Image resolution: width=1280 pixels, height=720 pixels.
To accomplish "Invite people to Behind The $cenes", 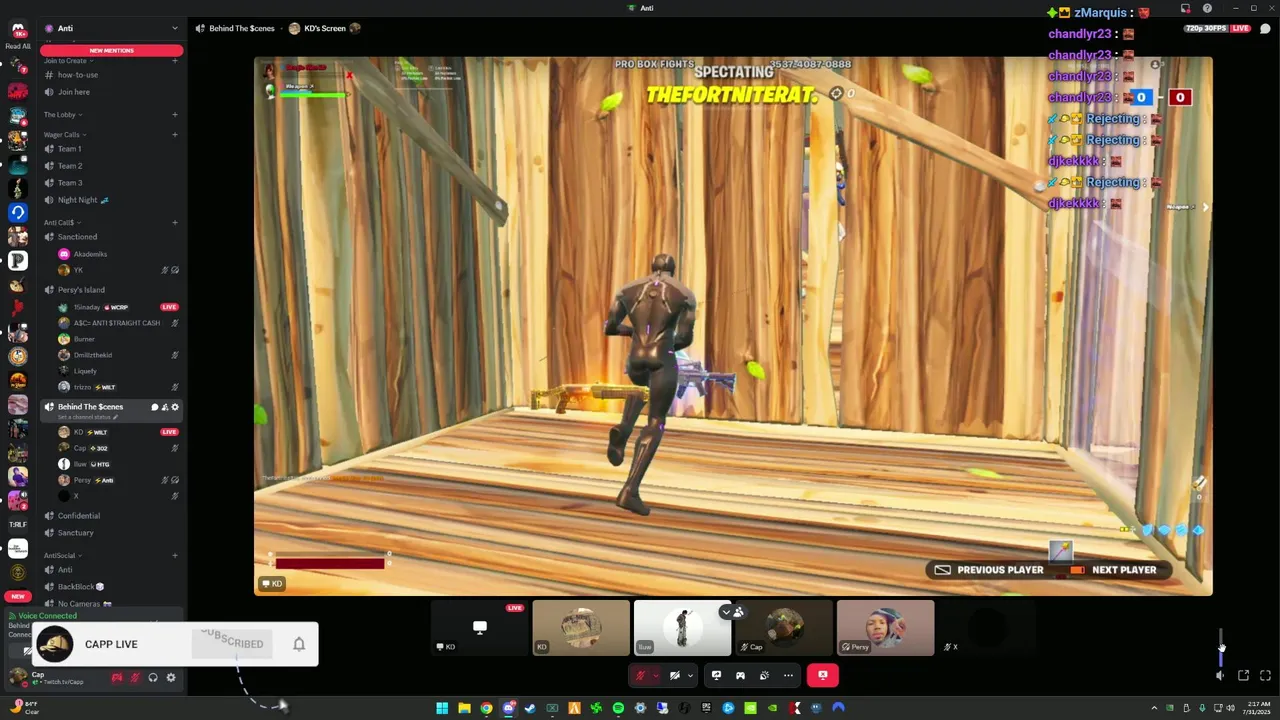I will [165, 407].
